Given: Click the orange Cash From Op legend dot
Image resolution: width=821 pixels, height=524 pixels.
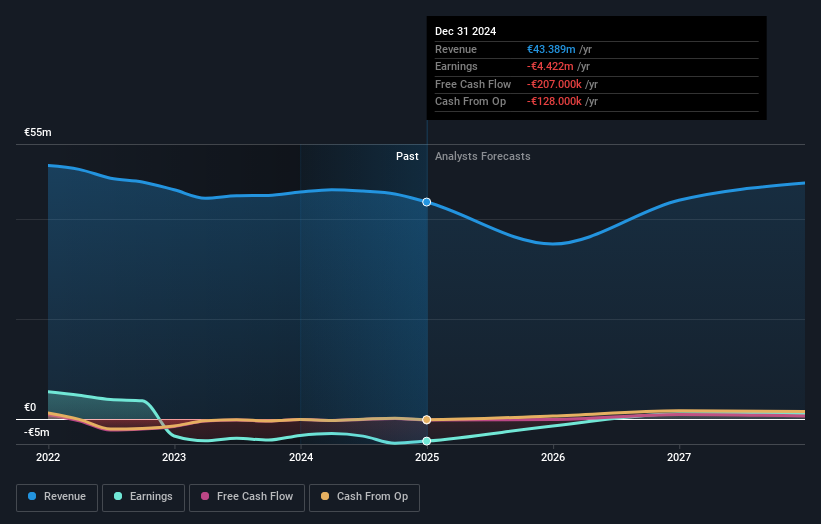Looking at the screenshot, I should tap(325, 496).
